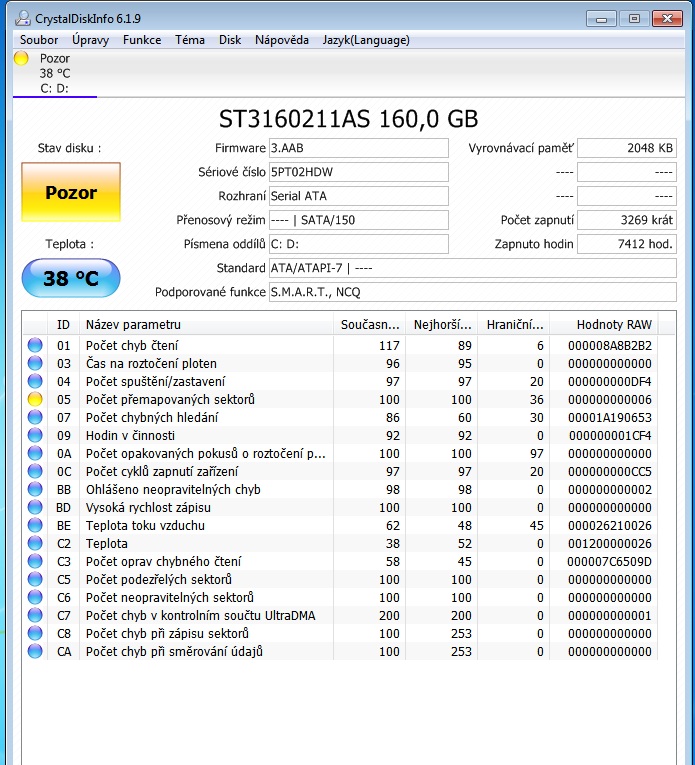Open the Téma menu
The width and height of the screenshot is (695, 765).
pos(190,40)
